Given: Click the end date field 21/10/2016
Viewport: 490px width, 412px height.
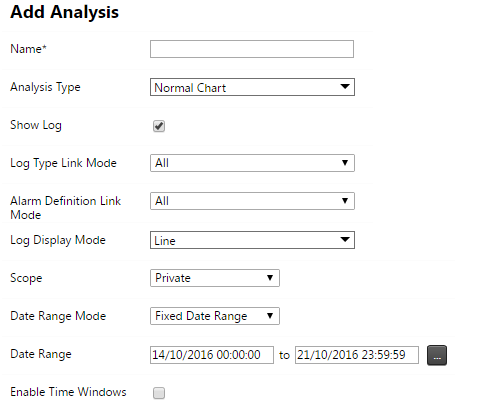Looking at the screenshot, I should 357,355.
